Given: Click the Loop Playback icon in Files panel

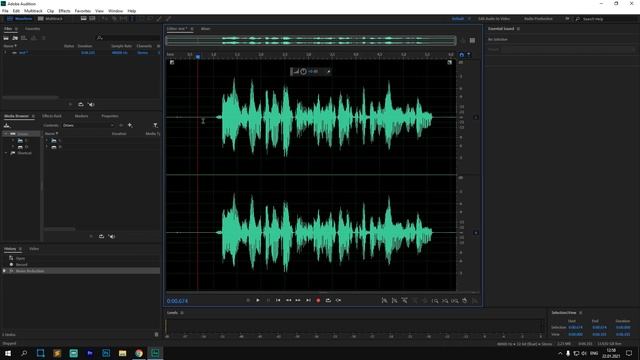Looking at the screenshot, I should pos(81,104).
